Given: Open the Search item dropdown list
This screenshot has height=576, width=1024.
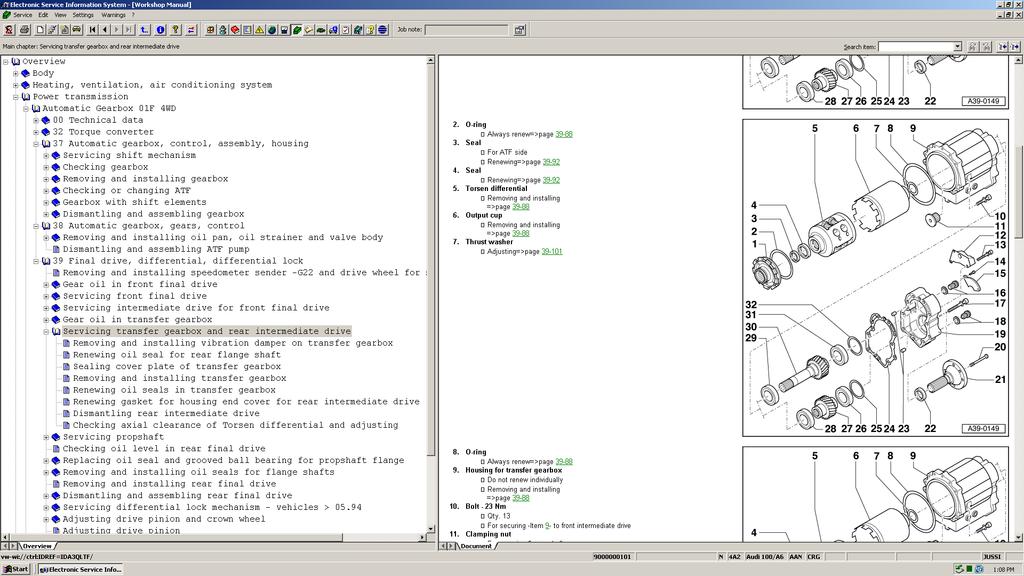Looking at the screenshot, I should pyautogui.click(x=957, y=46).
